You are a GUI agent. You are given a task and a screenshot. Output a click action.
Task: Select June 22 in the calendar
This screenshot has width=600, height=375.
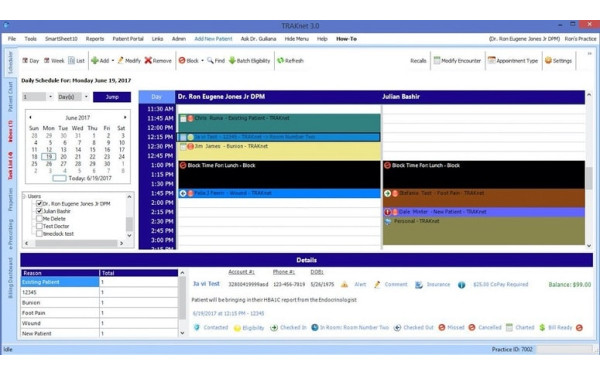[x=92, y=157]
